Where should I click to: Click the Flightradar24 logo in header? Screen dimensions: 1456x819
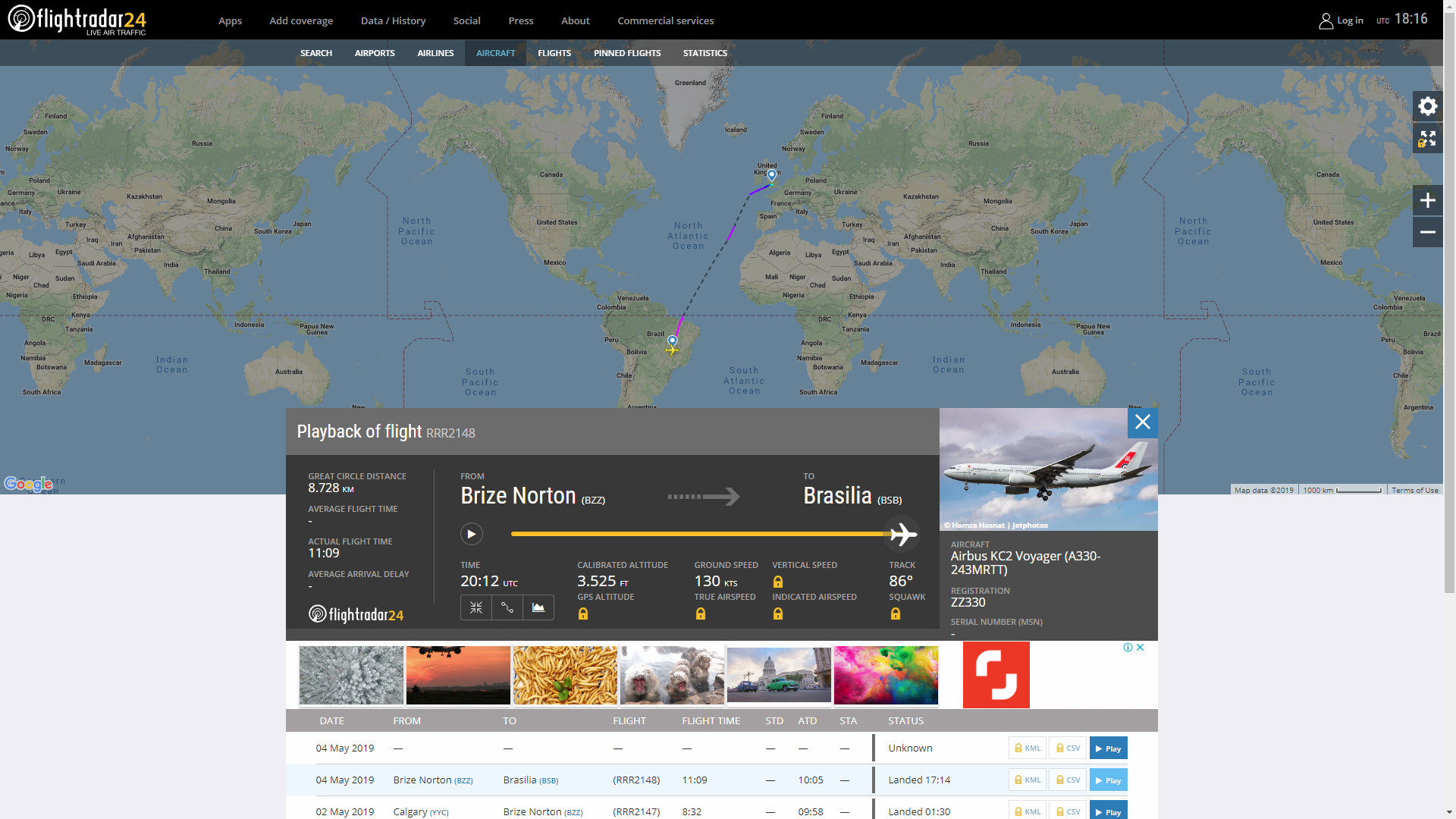click(77, 20)
